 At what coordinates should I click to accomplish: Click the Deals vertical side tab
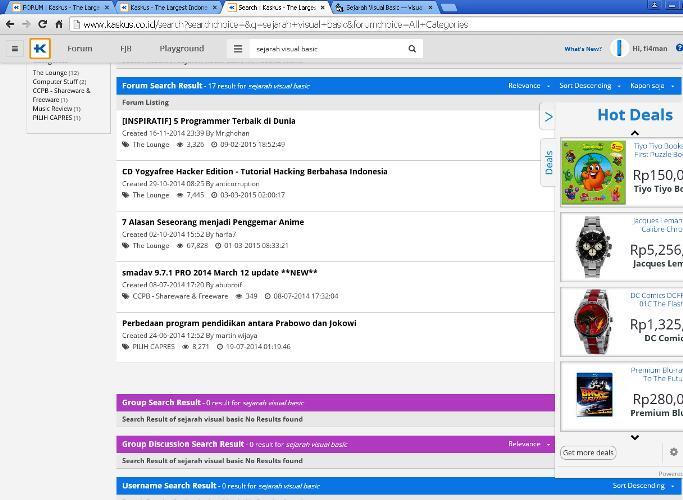548,162
